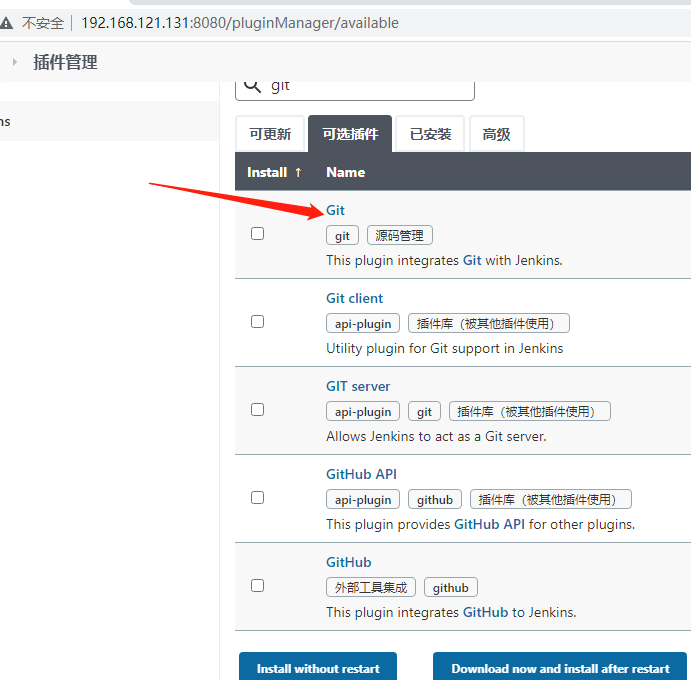Click 'Allows Jenkins to act as a Git server.' text
Screen dimensions: 691x680
pyautogui.click(x=436, y=436)
